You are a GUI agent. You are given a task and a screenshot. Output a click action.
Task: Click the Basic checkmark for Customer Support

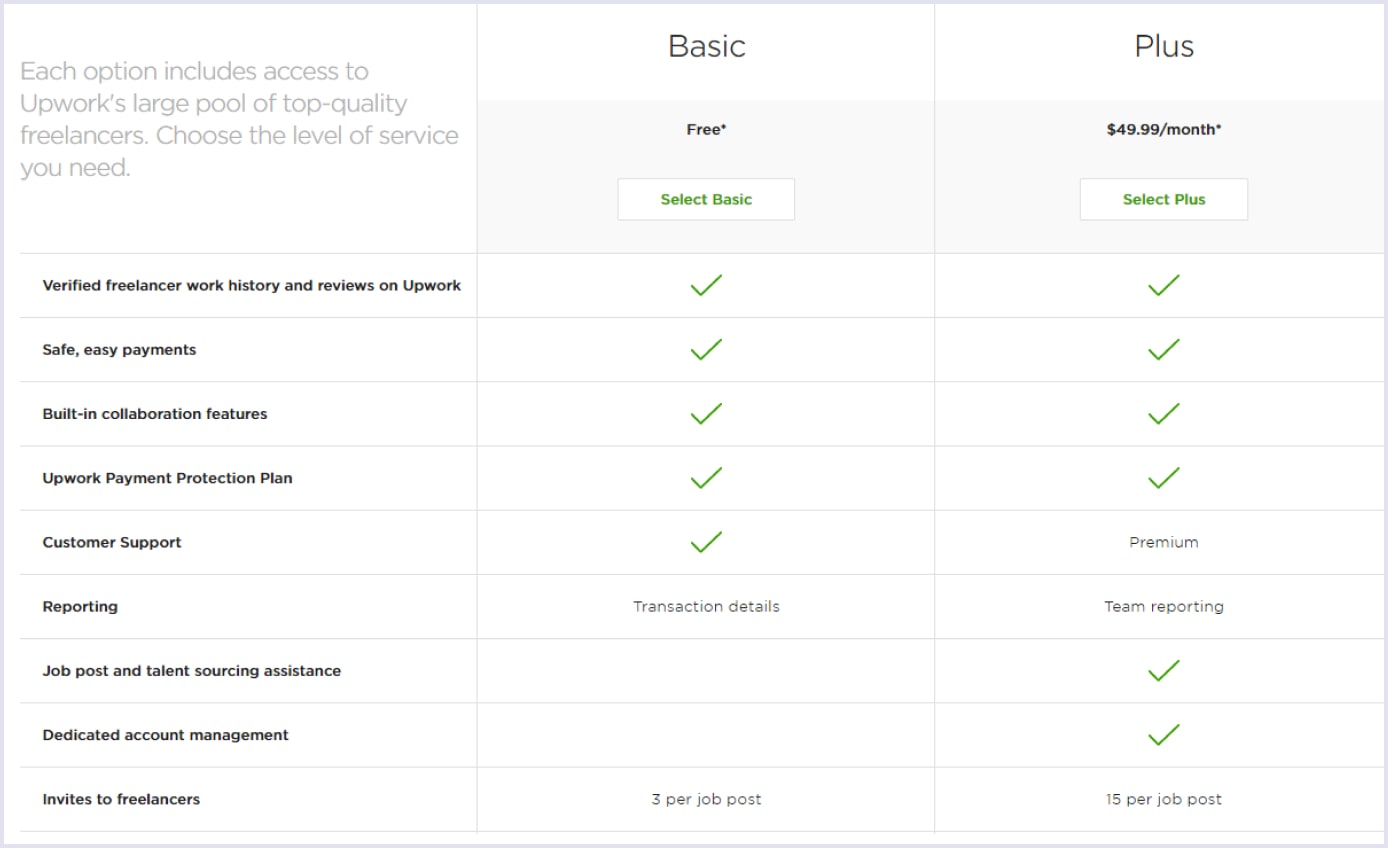pos(706,542)
